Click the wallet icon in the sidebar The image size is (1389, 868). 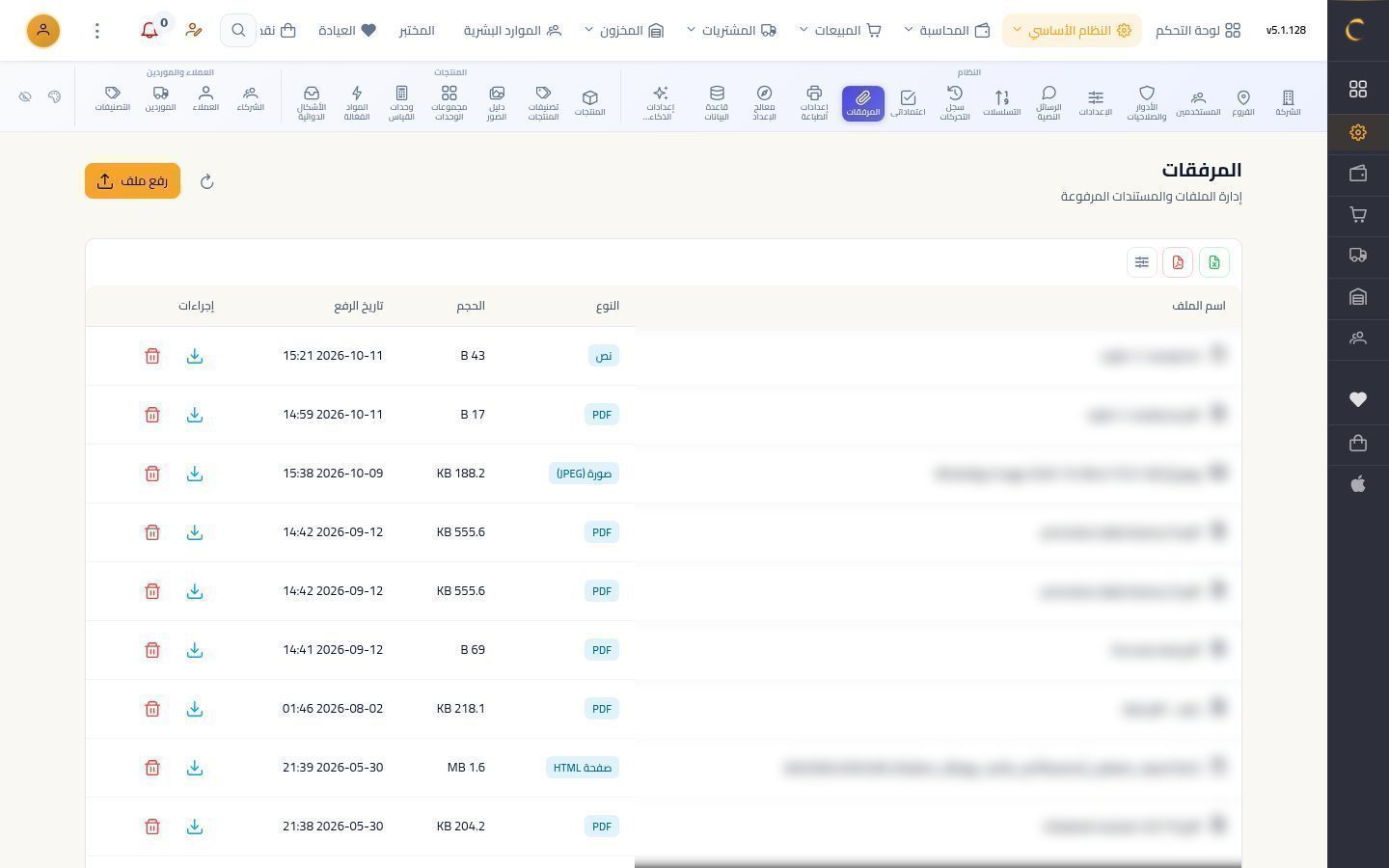(1358, 174)
